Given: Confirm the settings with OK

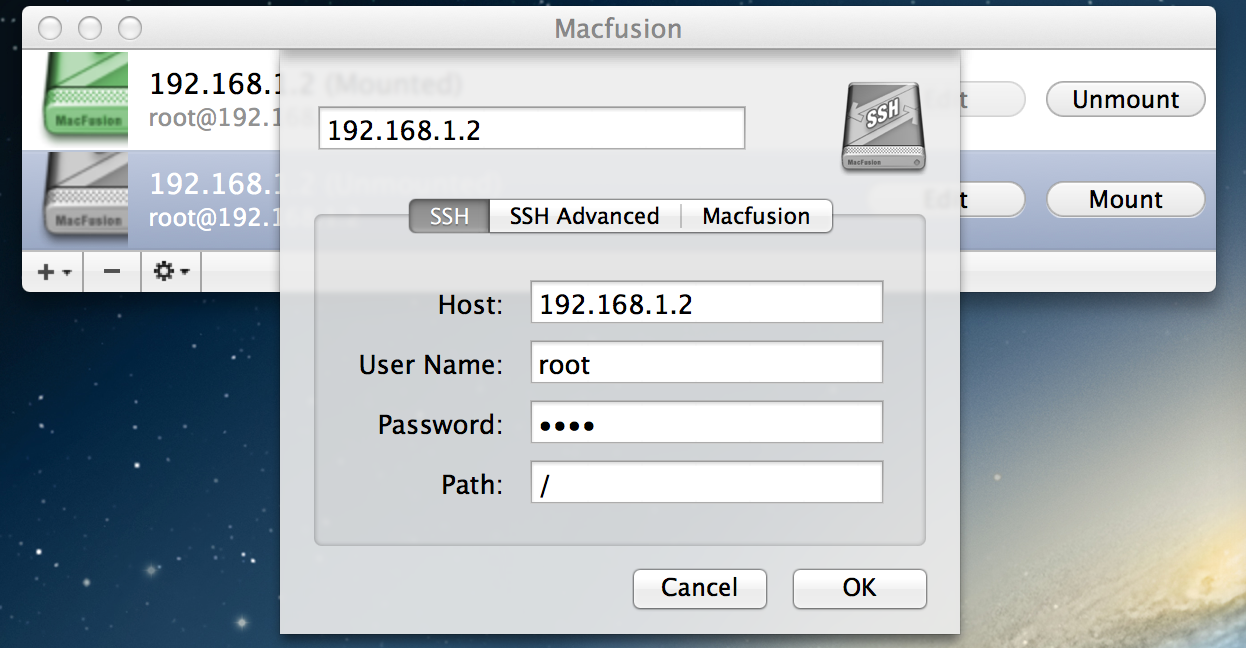Looking at the screenshot, I should 860,587.
